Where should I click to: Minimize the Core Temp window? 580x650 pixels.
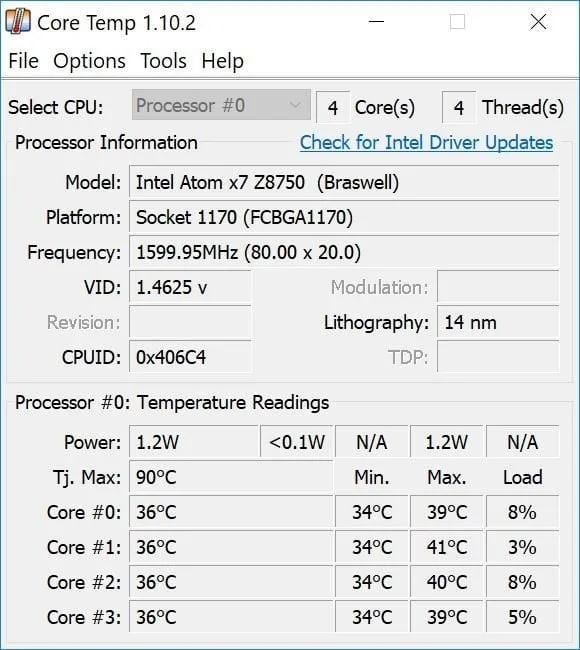pos(376,22)
